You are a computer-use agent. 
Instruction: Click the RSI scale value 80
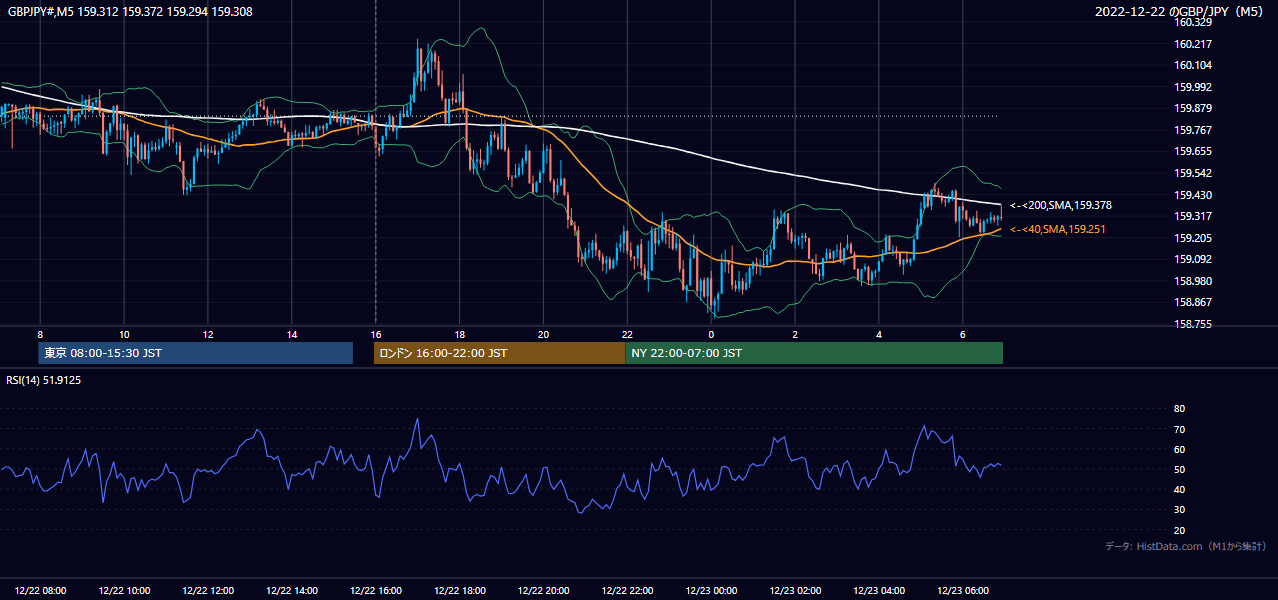click(x=1180, y=409)
